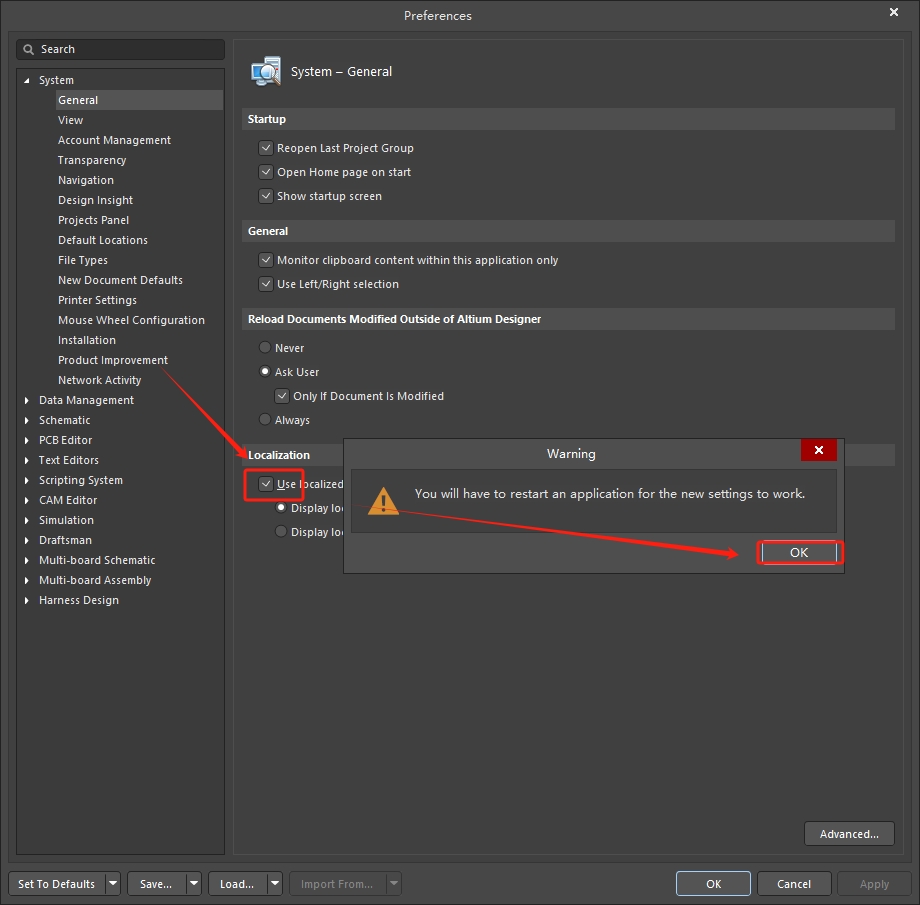Open the Load dropdown arrow

274,884
